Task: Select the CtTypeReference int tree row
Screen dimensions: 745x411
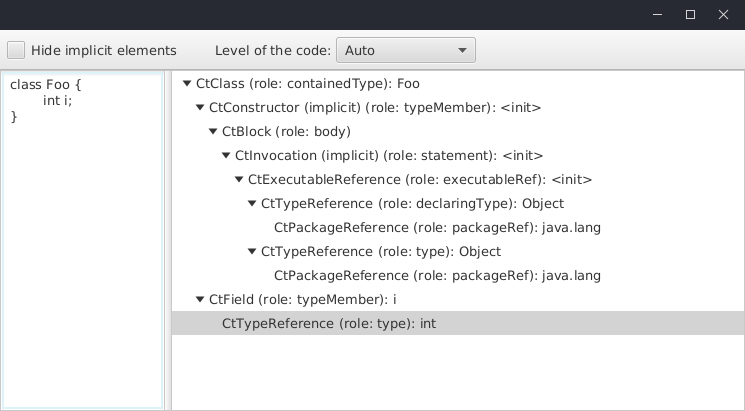Action: (329, 324)
